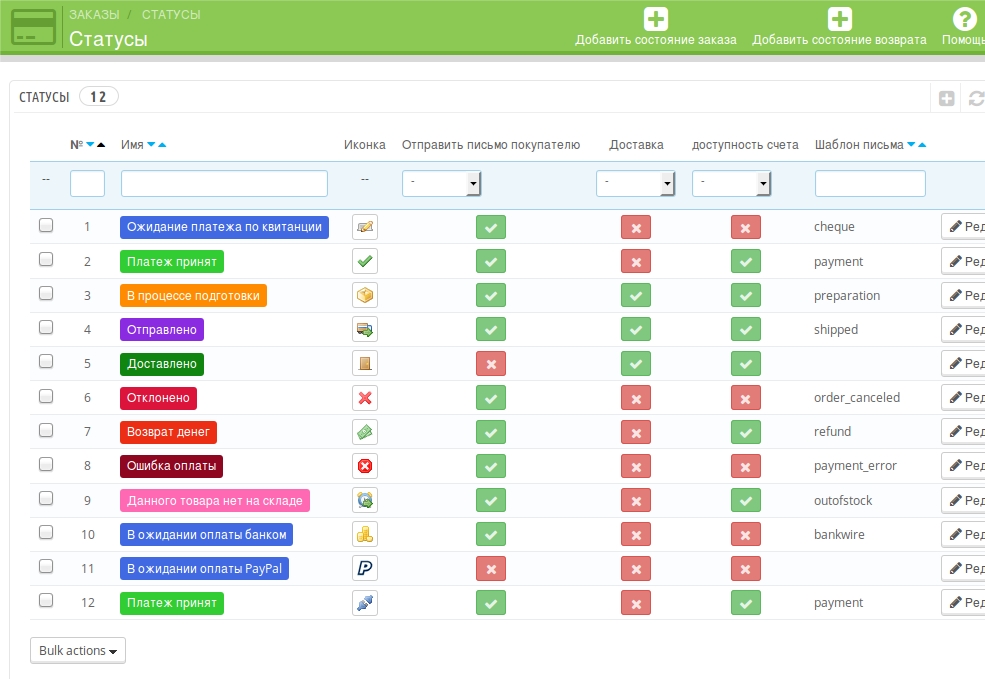The width and height of the screenshot is (985, 679).
Task: Edit Ошибка оплаты status row
Action: pyautogui.click(x=964, y=465)
